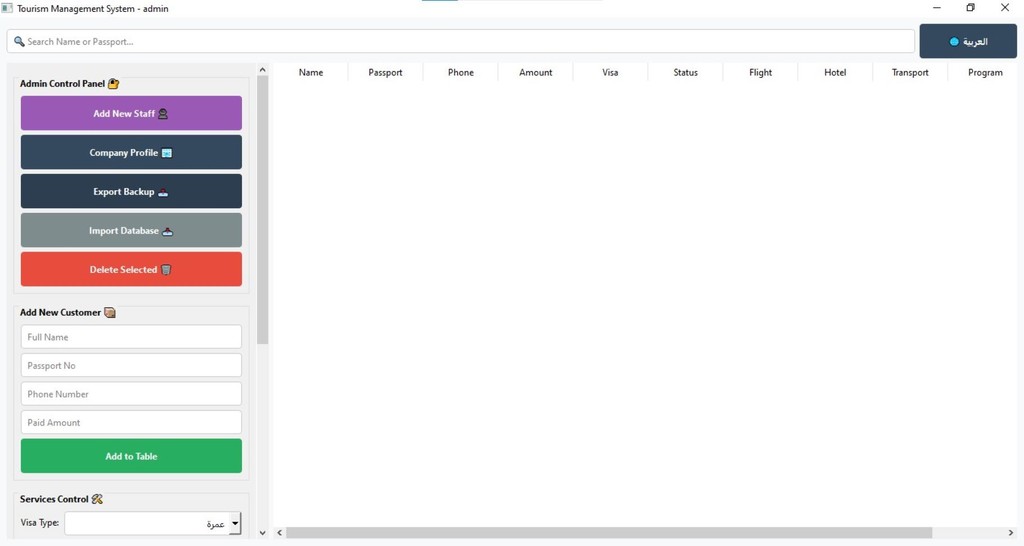This screenshot has width=1024, height=546.
Task: Click the Export Backup button
Action: [131, 191]
